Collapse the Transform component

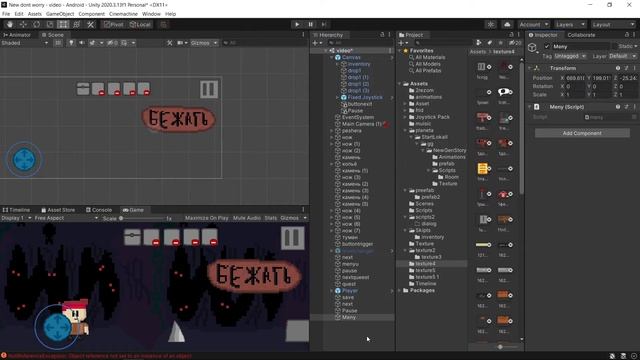point(530,68)
